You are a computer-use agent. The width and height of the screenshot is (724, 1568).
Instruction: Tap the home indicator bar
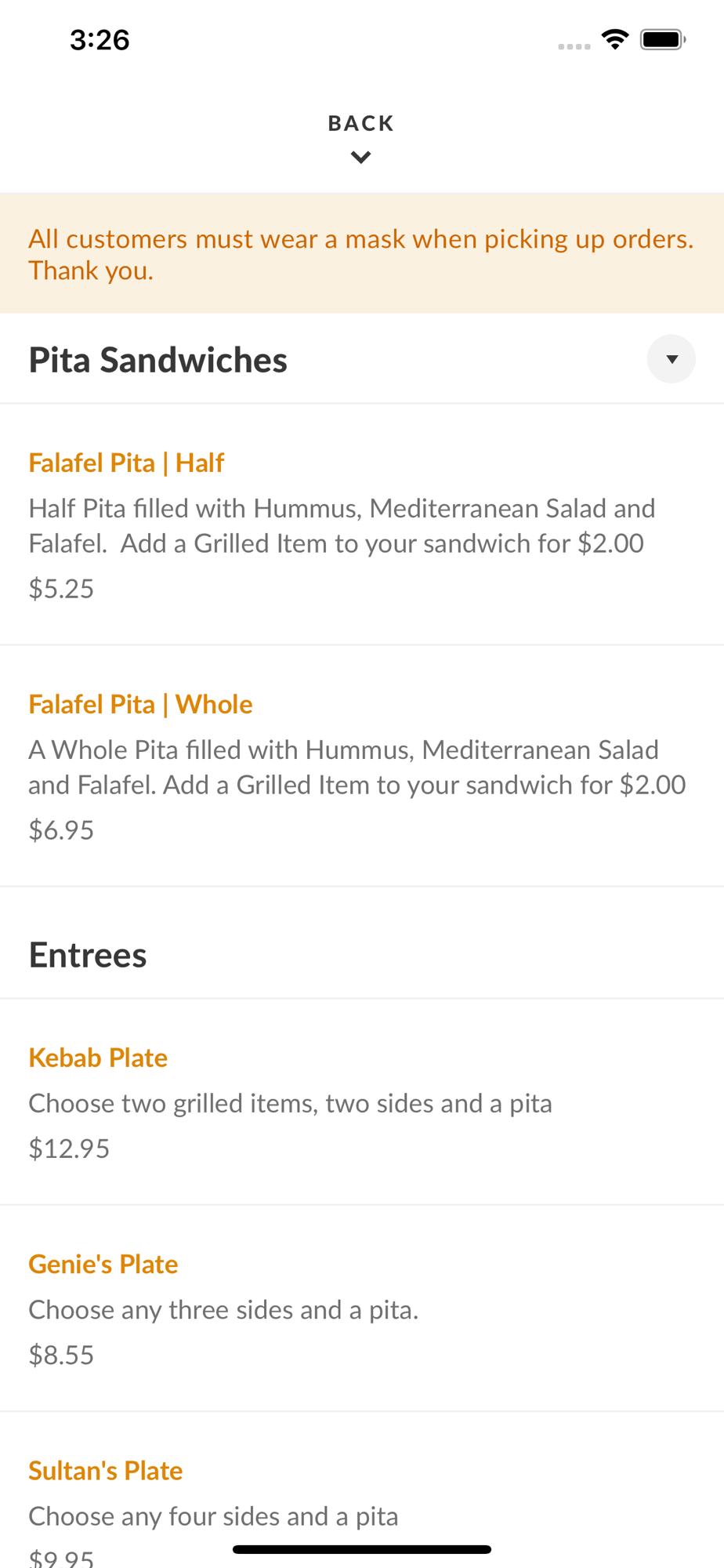click(x=361, y=1549)
